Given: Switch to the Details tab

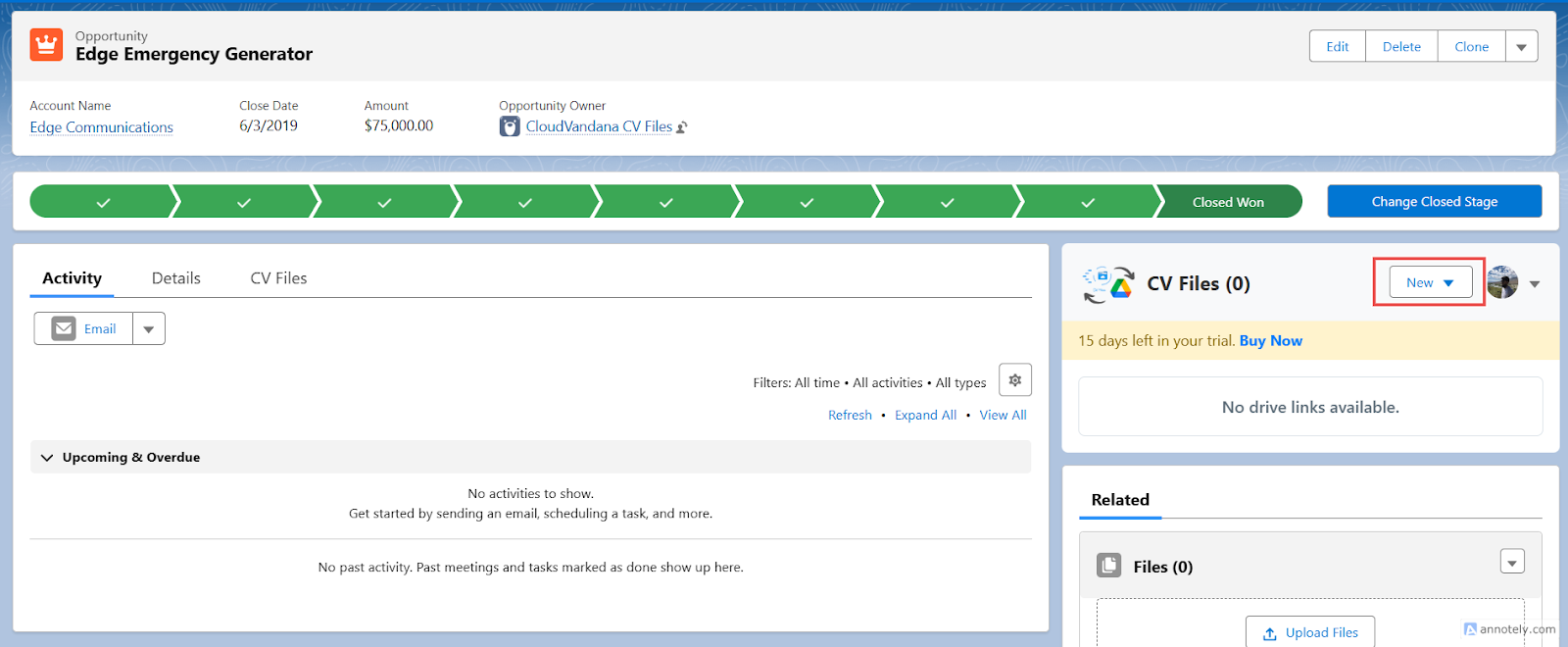Looking at the screenshot, I should coord(176,278).
